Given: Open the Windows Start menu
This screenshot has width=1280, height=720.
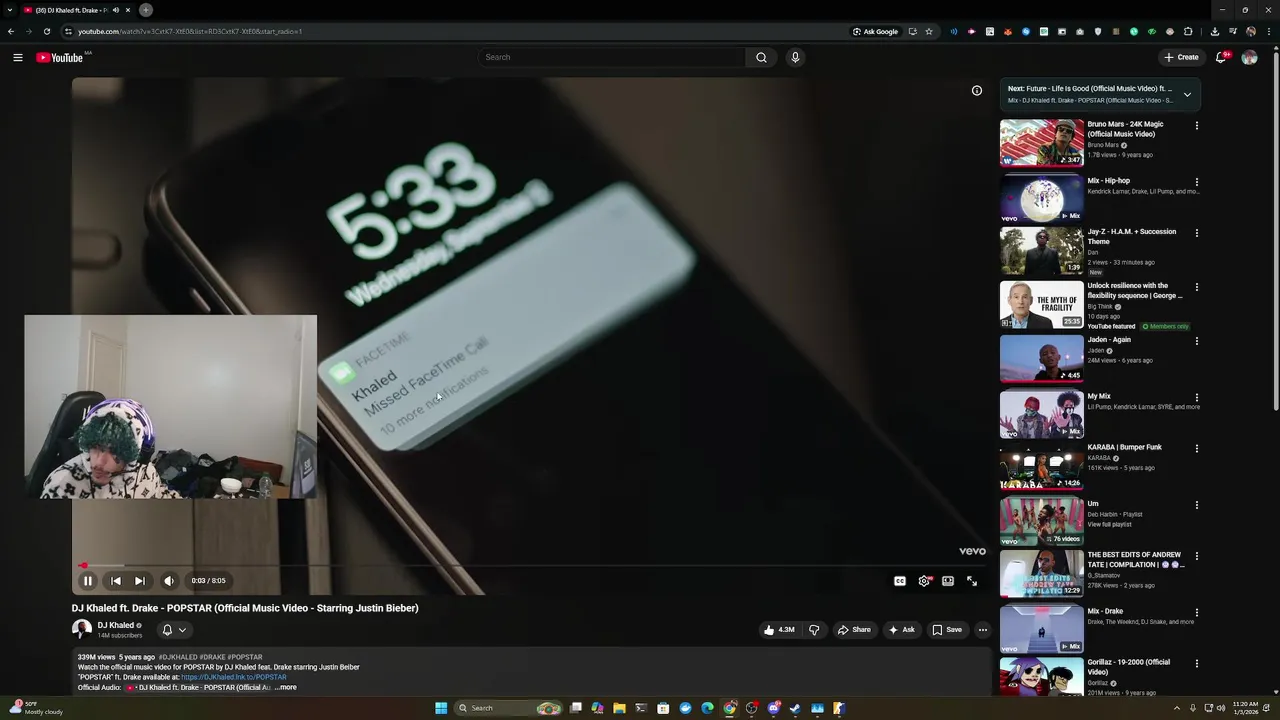Looking at the screenshot, I should (x=441, y=708).
